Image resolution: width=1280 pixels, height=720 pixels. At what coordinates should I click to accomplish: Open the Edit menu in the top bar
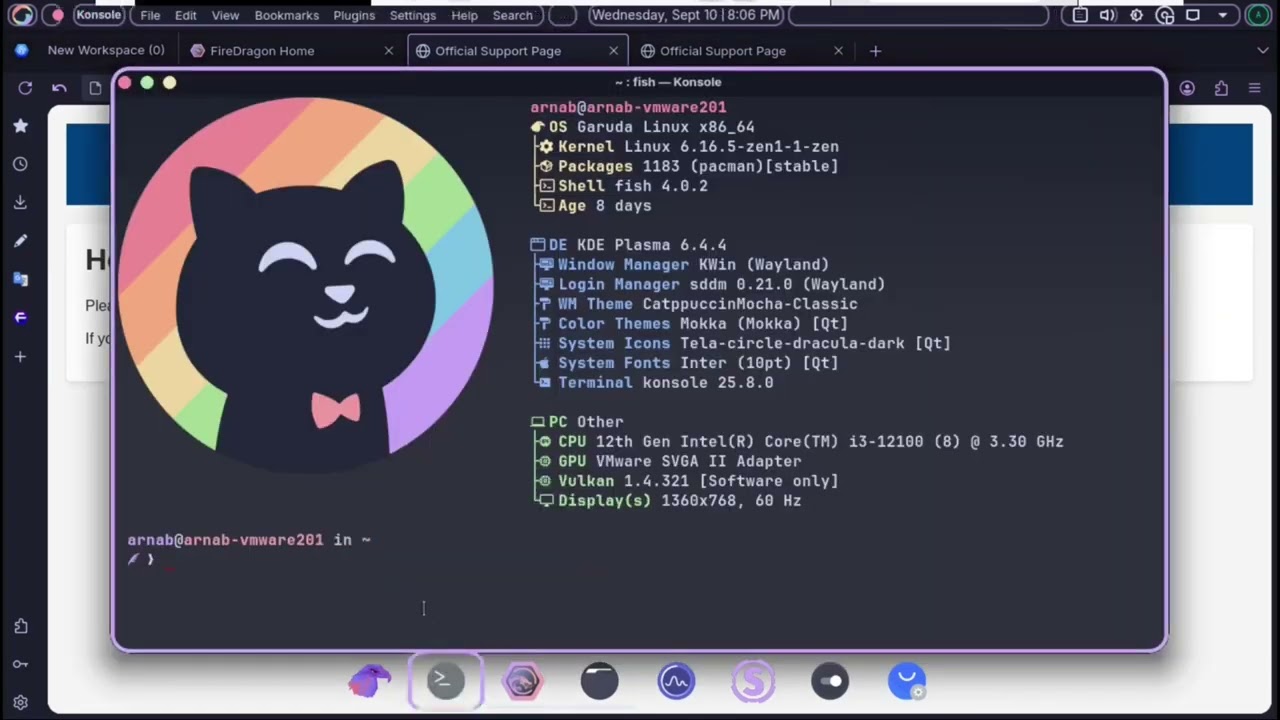(x=185, y=15)
